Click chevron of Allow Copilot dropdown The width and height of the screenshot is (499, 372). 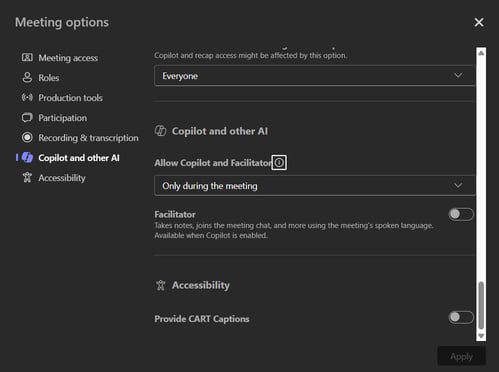click(x=458, y=185)
